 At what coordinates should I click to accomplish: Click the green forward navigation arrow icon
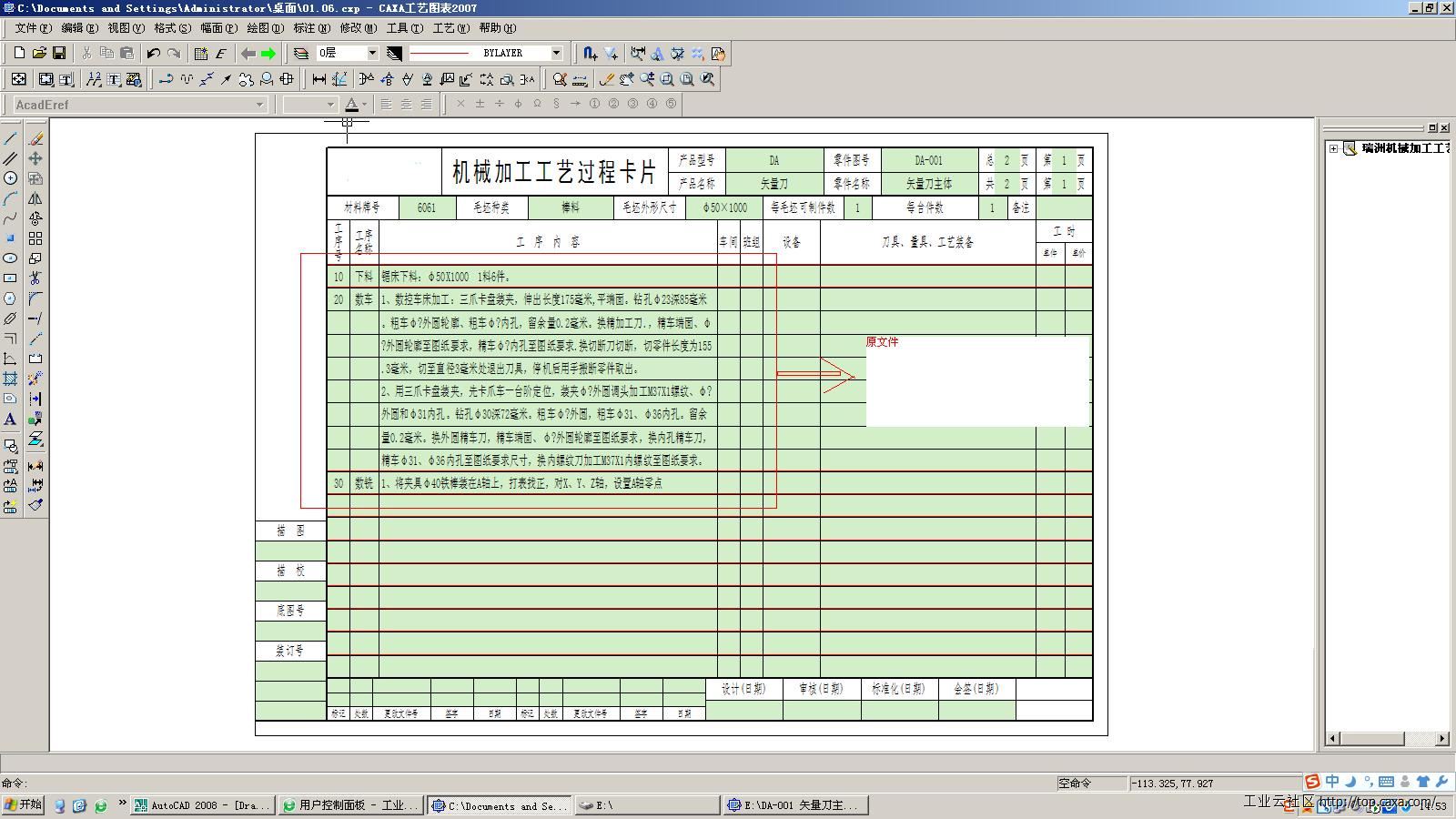pyautogui.click(x=267, y=53)
